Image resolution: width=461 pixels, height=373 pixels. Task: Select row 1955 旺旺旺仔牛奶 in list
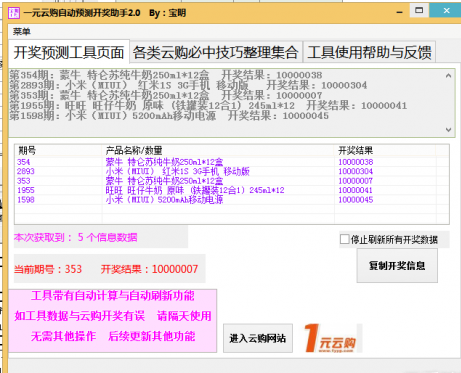tap(231, 190)
